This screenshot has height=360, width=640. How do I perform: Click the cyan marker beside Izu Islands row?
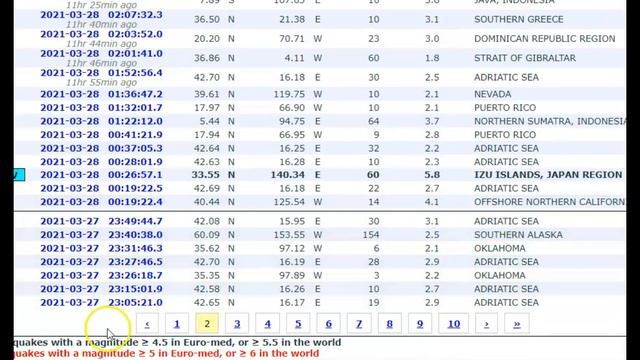point(19,175)
